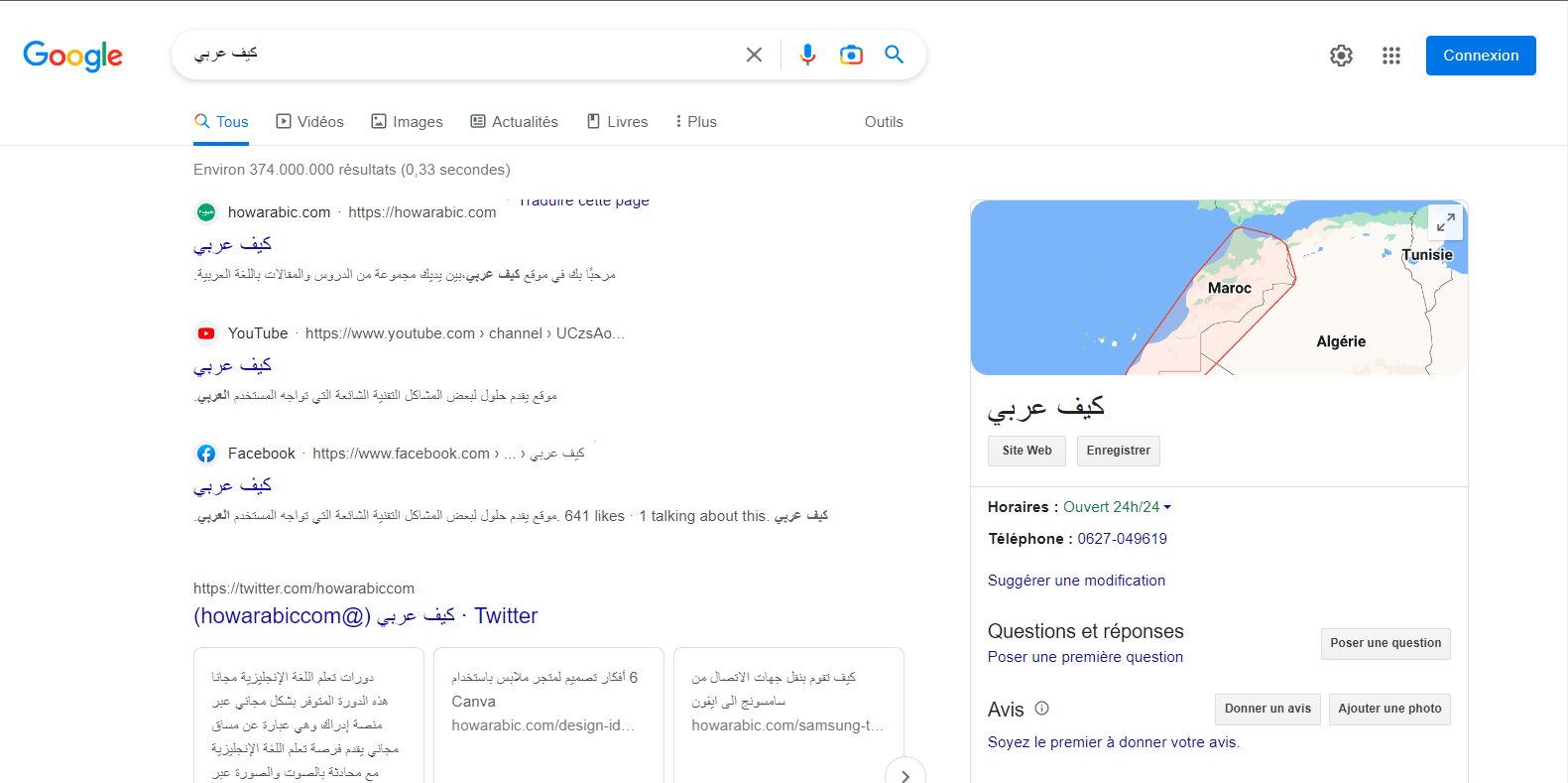Viewport: 1568px width, 783px height.
Task: Click the Donner un avis button
Action: 1267,709
